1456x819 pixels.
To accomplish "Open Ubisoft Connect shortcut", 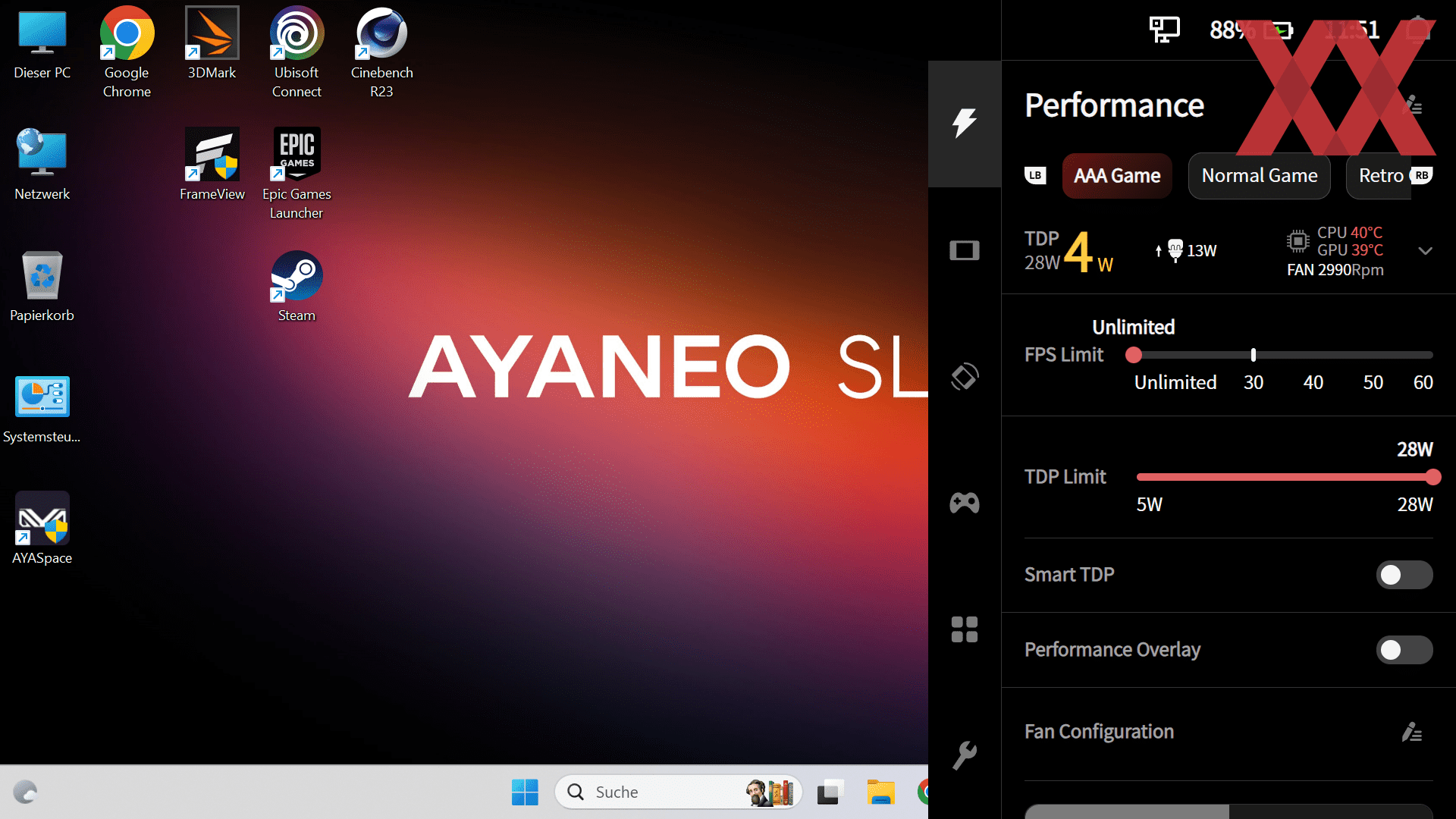I will click(x=297, y=53).
